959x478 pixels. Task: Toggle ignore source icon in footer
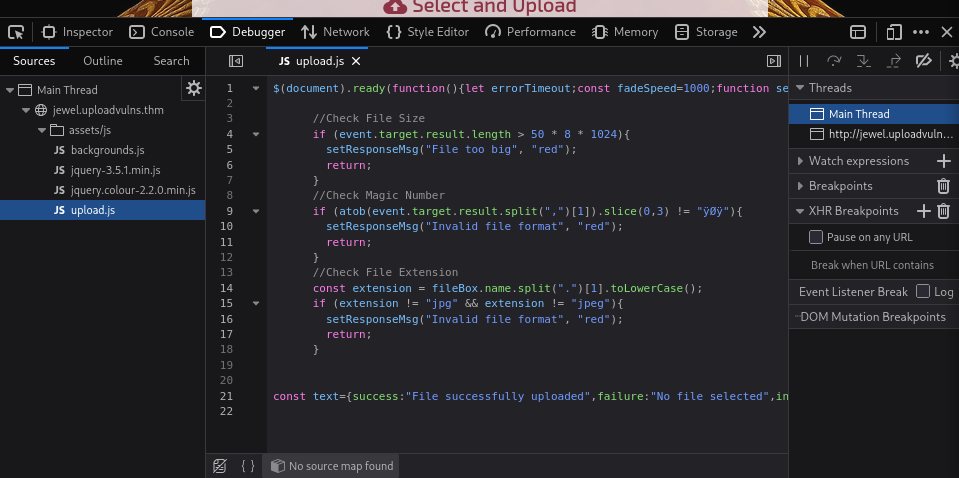(x=220, y=466)
